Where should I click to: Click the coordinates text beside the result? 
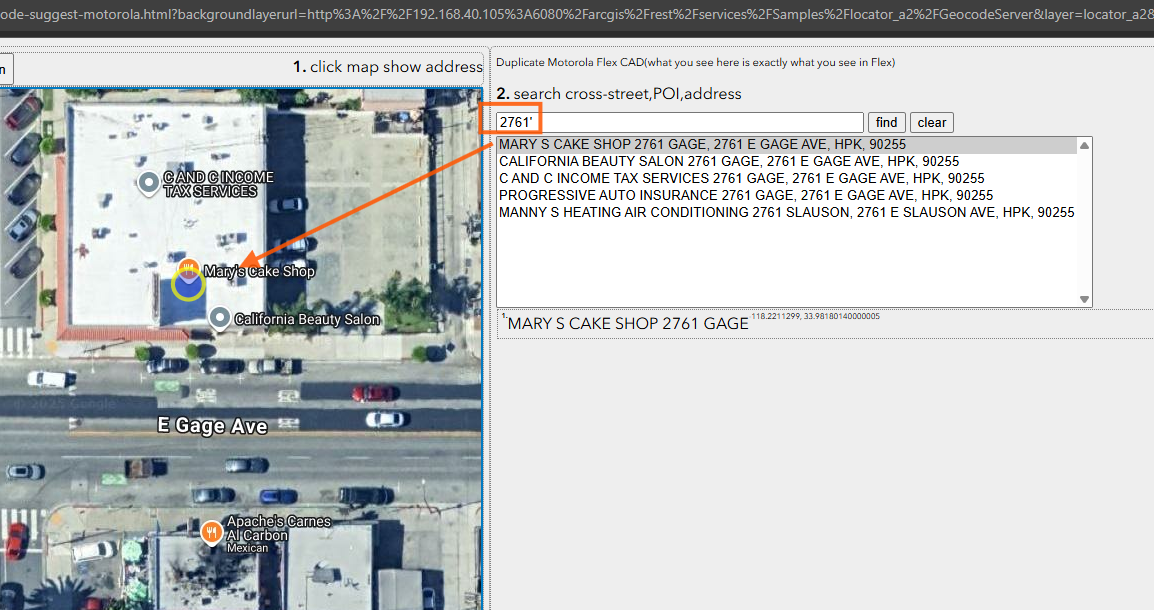click(815, 316)
